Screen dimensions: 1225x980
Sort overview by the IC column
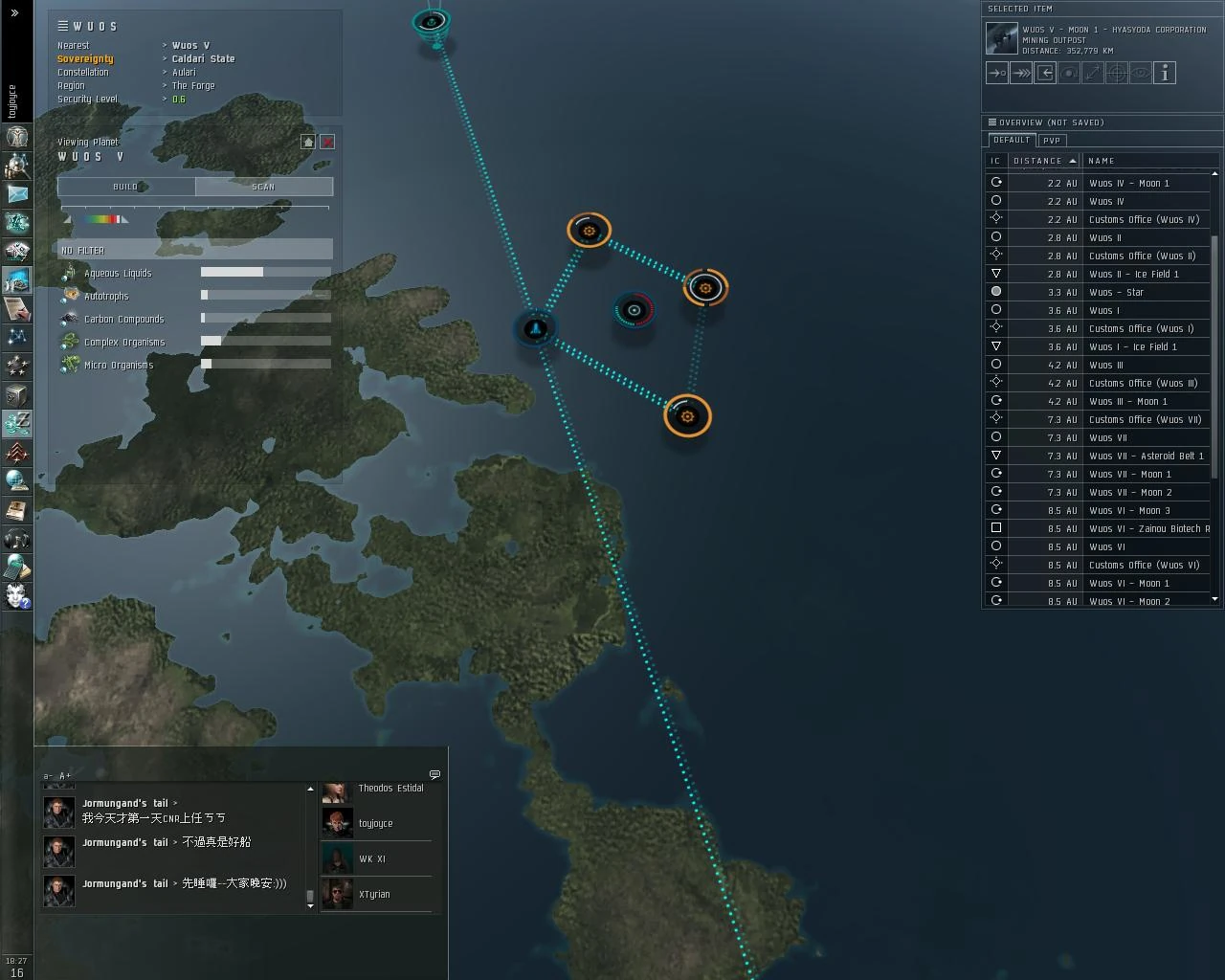coord(996,161)
